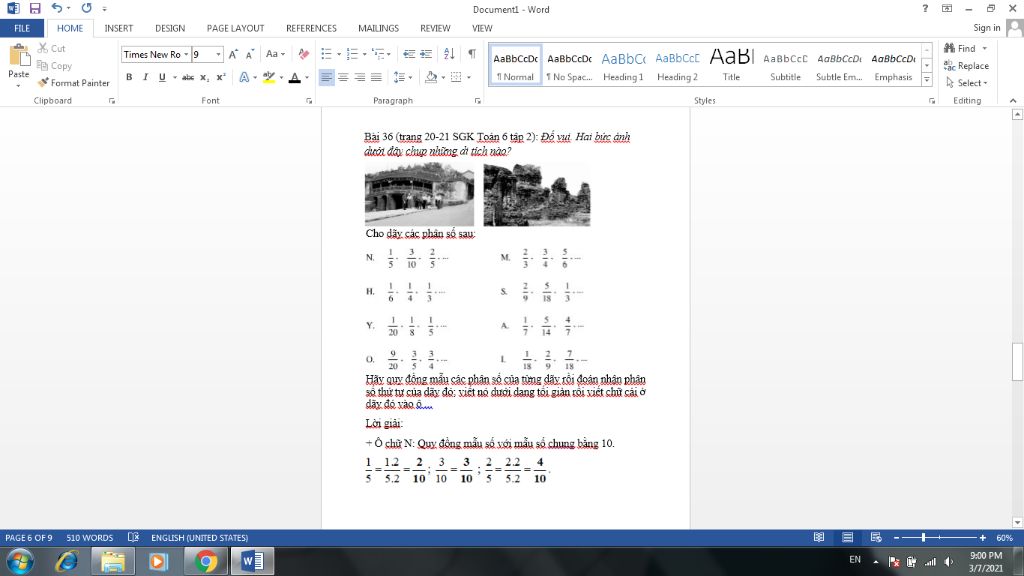Open Change Case dropdown
Viewport: 1024px width, 576px height.
pyautogui.click(x=275, y=54)
